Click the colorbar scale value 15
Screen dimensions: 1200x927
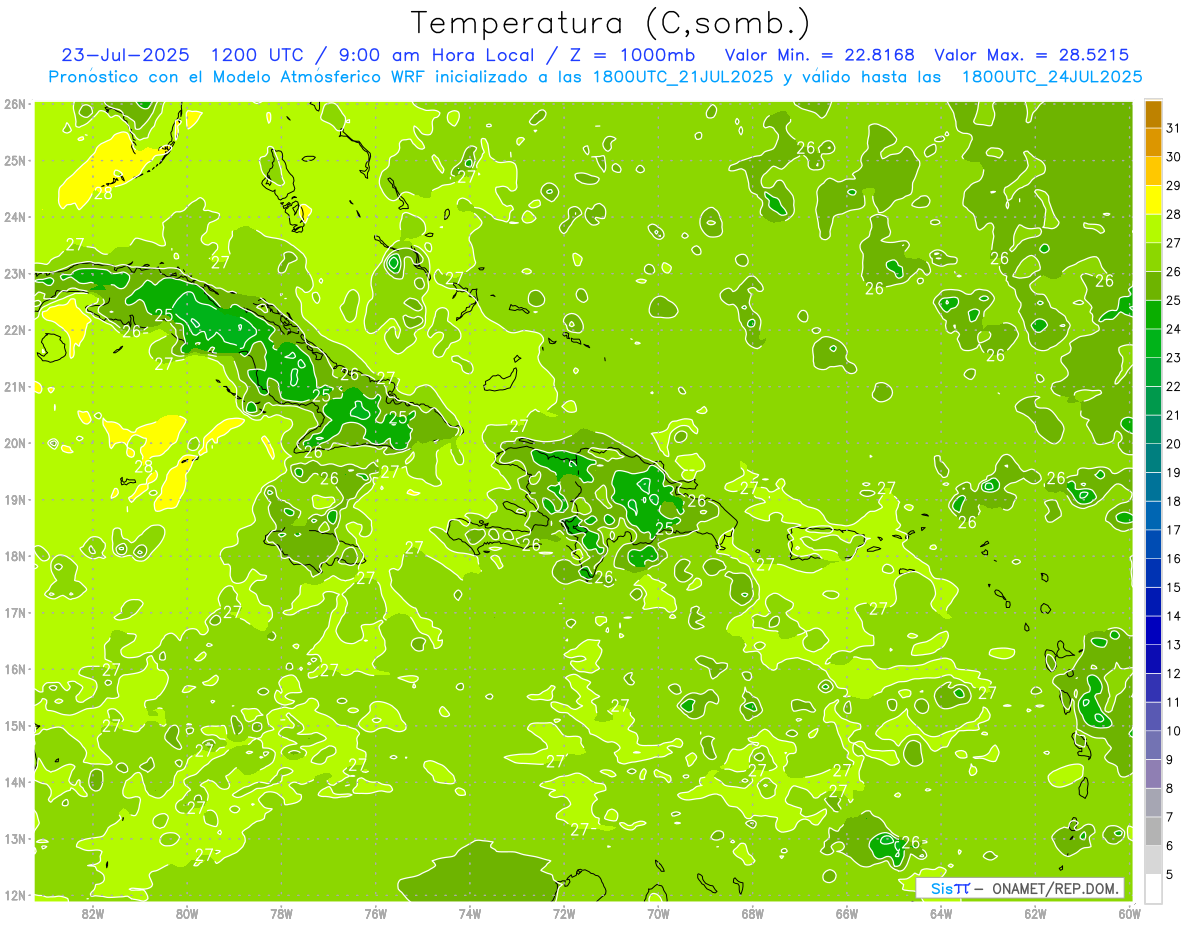click(x=1174, y=588)
